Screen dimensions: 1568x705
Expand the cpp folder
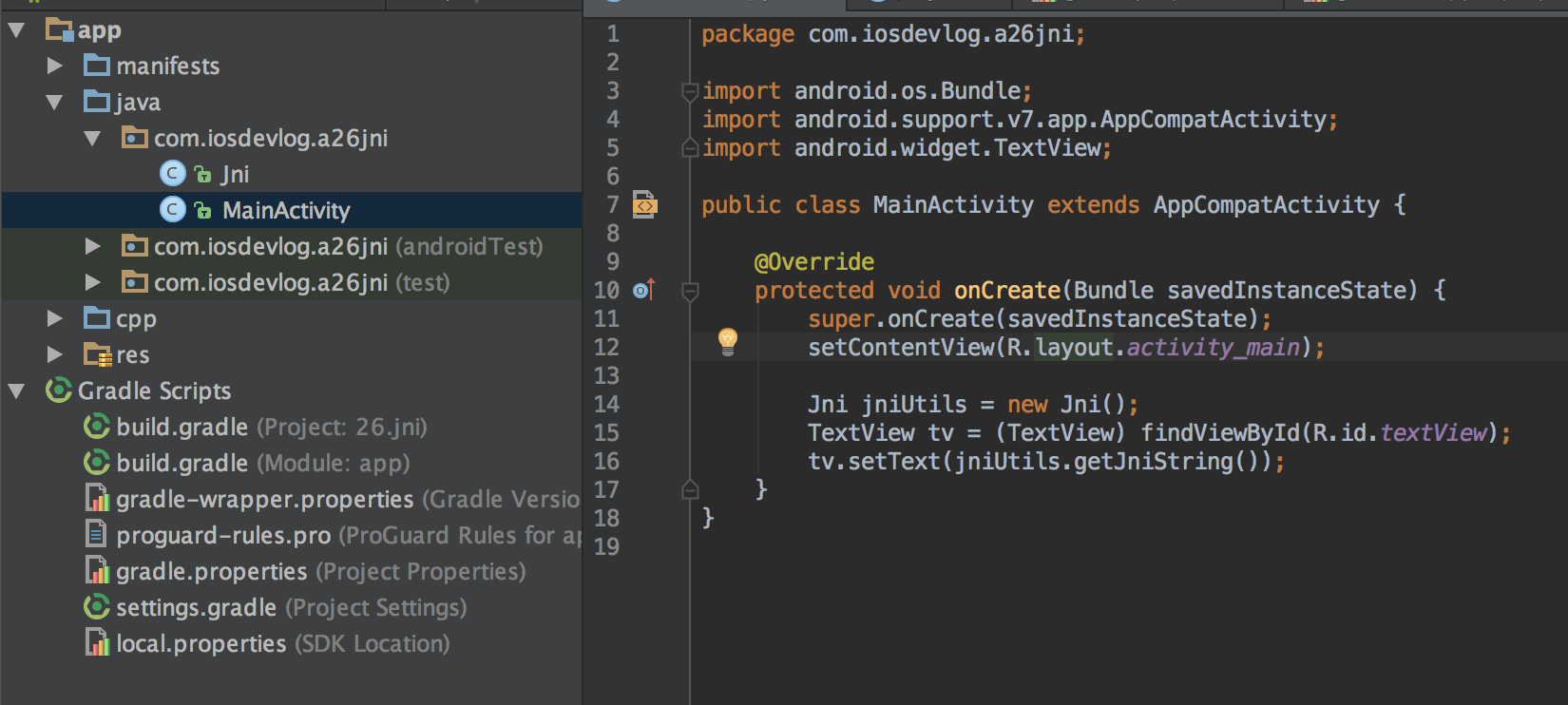point(55,318)
